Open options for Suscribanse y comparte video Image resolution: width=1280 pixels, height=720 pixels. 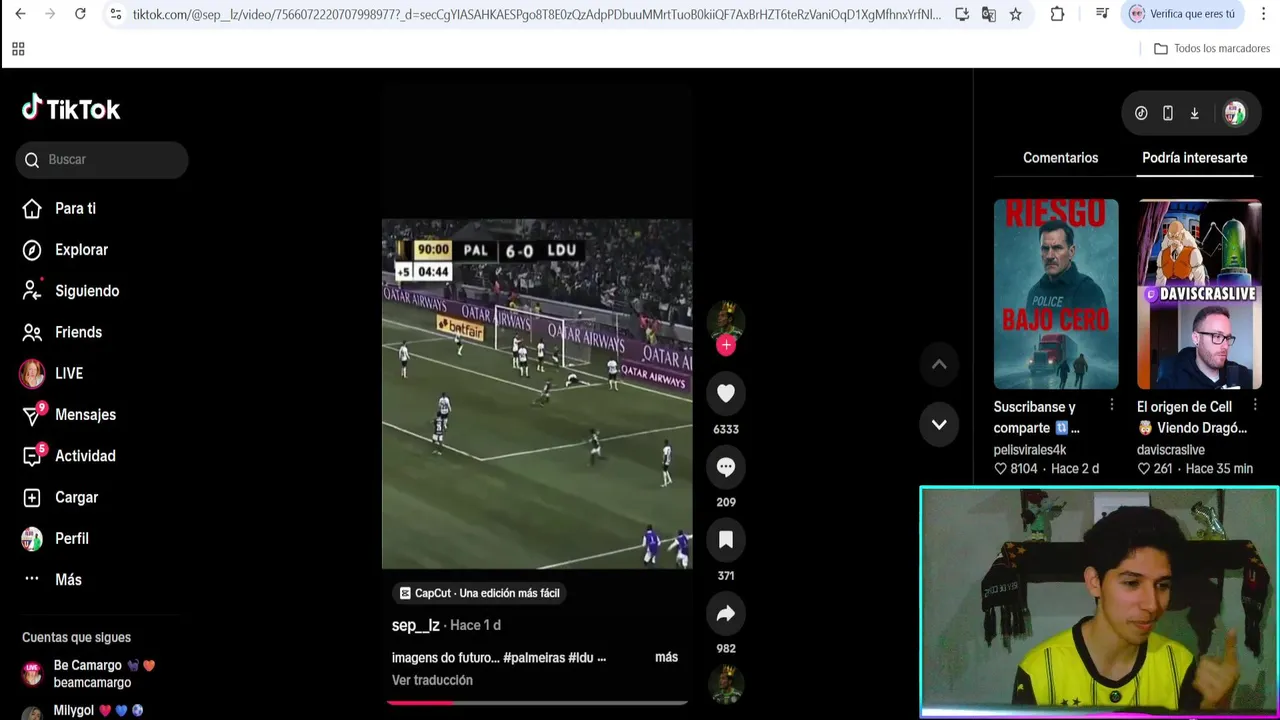1111,405
